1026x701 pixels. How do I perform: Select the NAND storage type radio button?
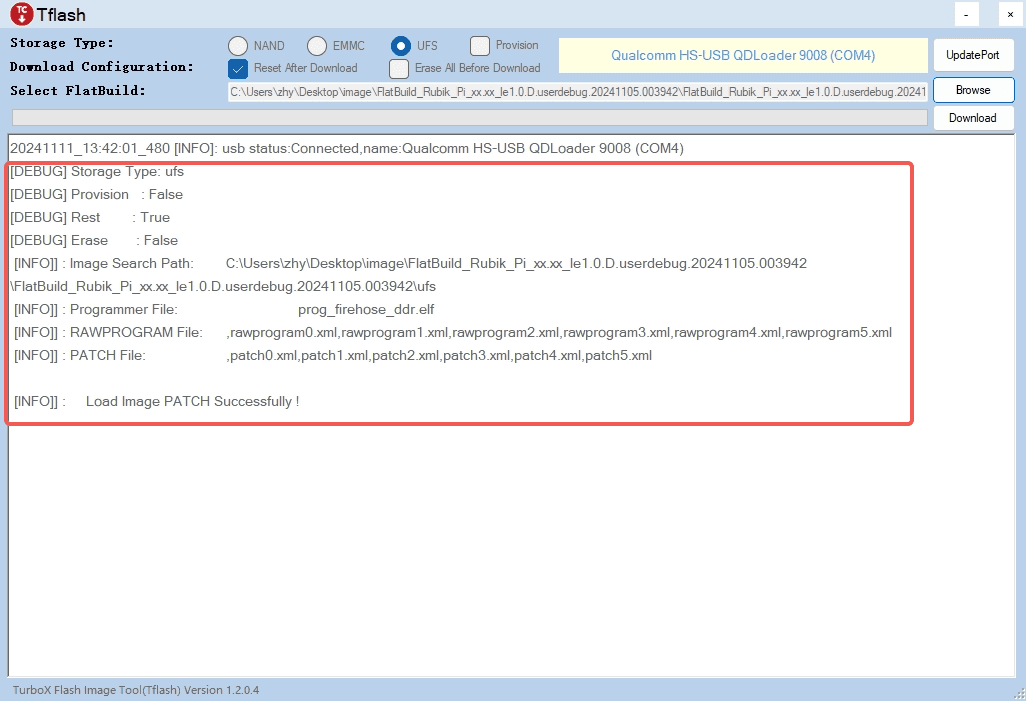click(238, 46)
